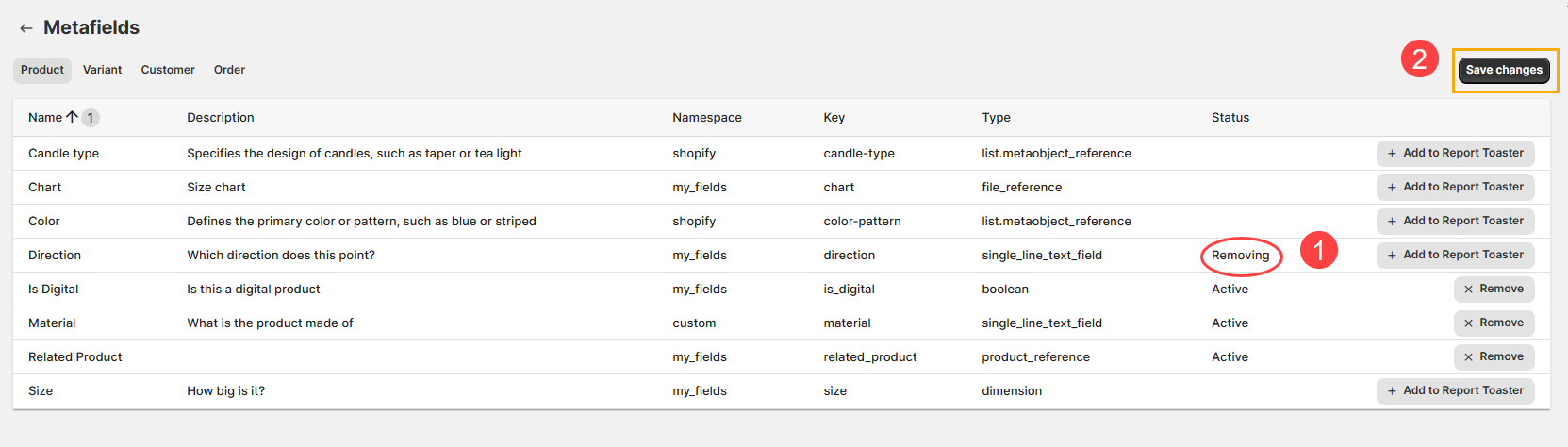Go back using the arrow beside Metafields
Screen dimensions: 1568x447
(25, 28)
